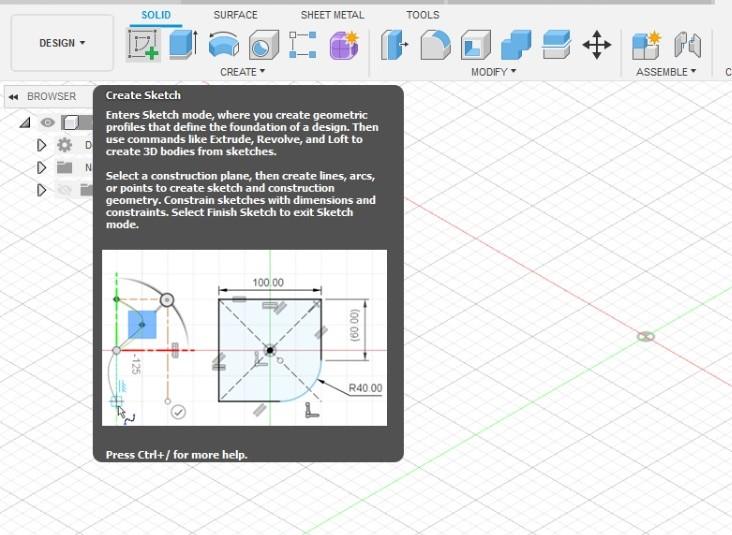
Task: Click the gear Document Settings icon
Action: (x=64, y=145)
